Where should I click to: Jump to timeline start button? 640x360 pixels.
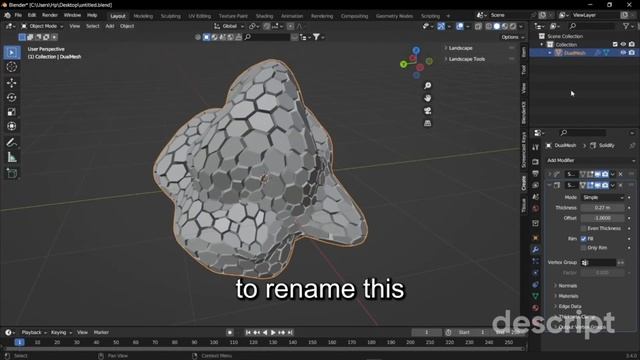[x=248, y=333]
